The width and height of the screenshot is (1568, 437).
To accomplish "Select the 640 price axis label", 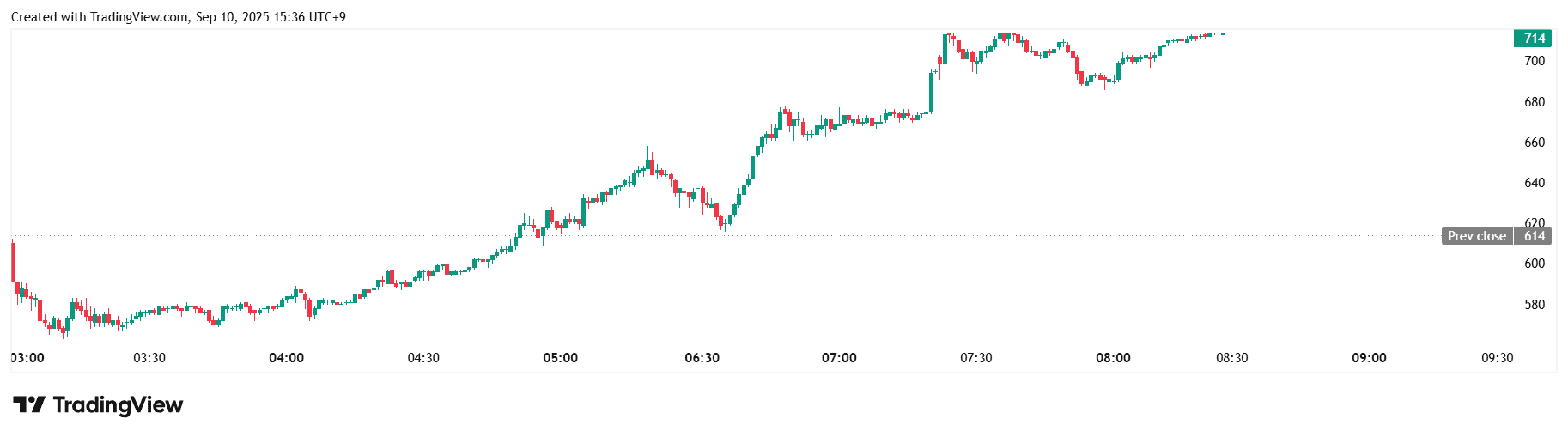I will point(1534,183).
